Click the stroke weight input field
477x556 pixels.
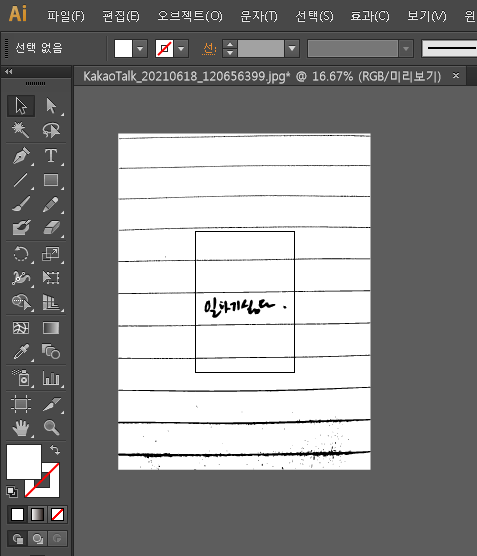tap(261, 49)
